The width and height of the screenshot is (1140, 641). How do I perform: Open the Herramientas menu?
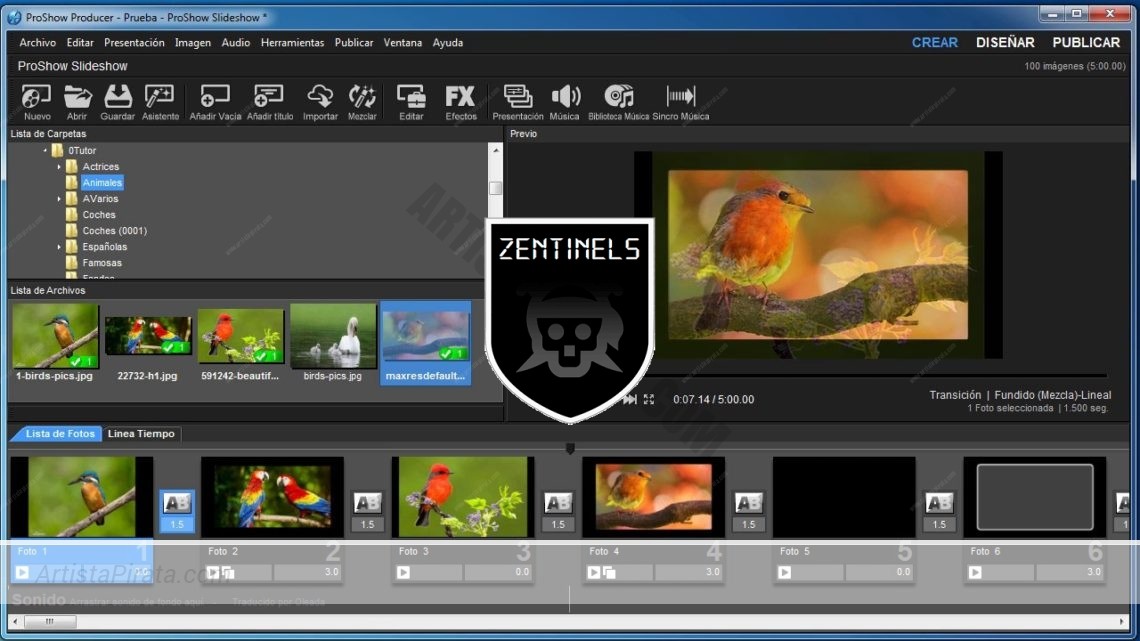tap(292, 43)
